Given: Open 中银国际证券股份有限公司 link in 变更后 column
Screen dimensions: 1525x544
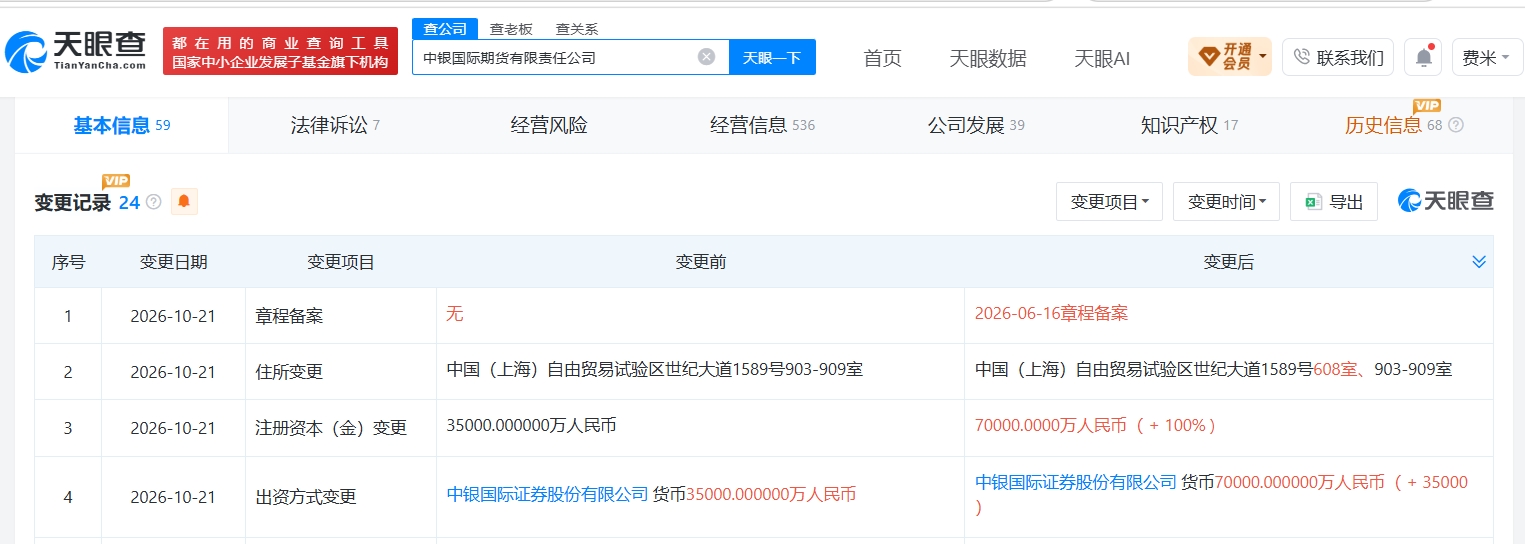Looking at the screenshot, I should point(1076,482).
